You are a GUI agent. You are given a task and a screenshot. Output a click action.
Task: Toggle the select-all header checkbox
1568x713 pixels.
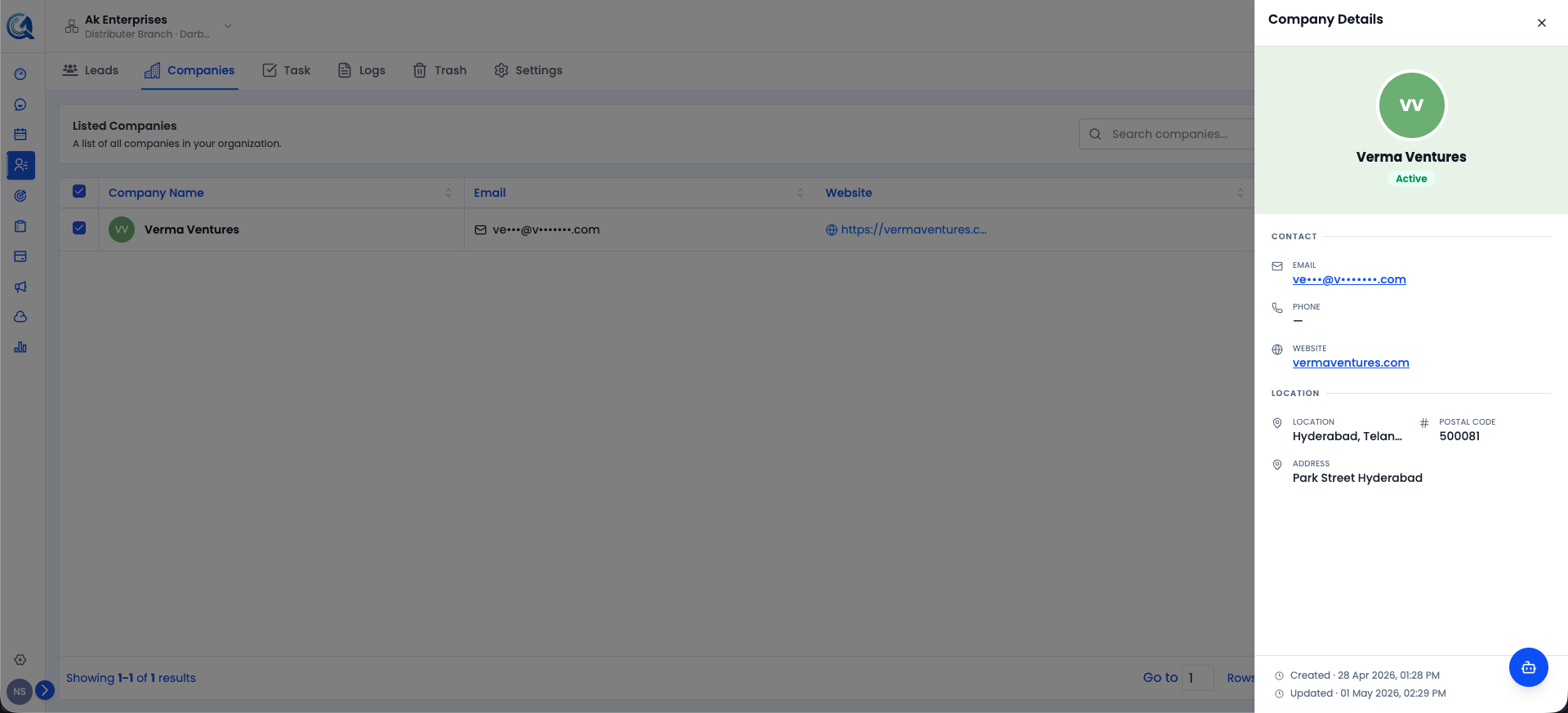[79, 191]
